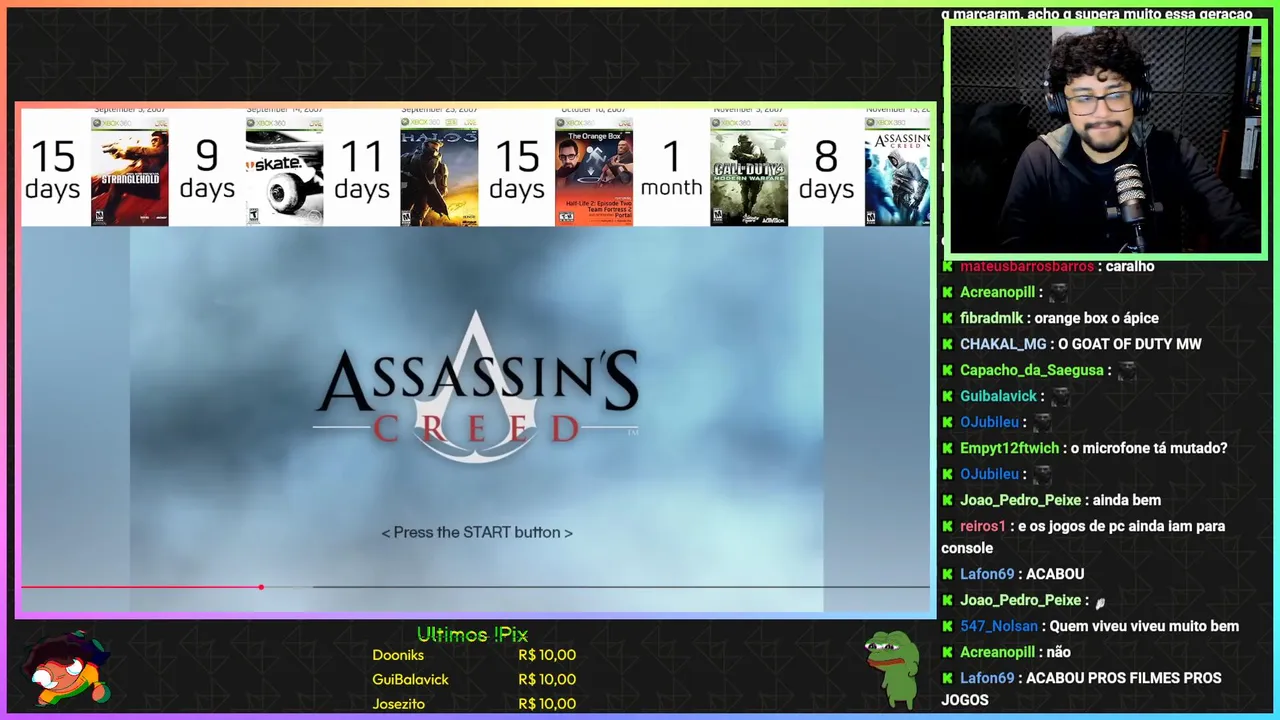Click CHAKAL_MG username
Screen dimensions: 1280x720
coord(1003,345)
